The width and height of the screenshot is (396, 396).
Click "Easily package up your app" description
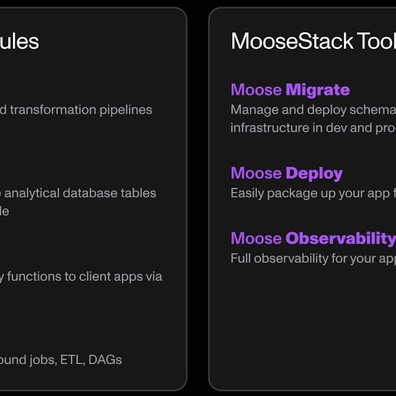coord(313,193)
